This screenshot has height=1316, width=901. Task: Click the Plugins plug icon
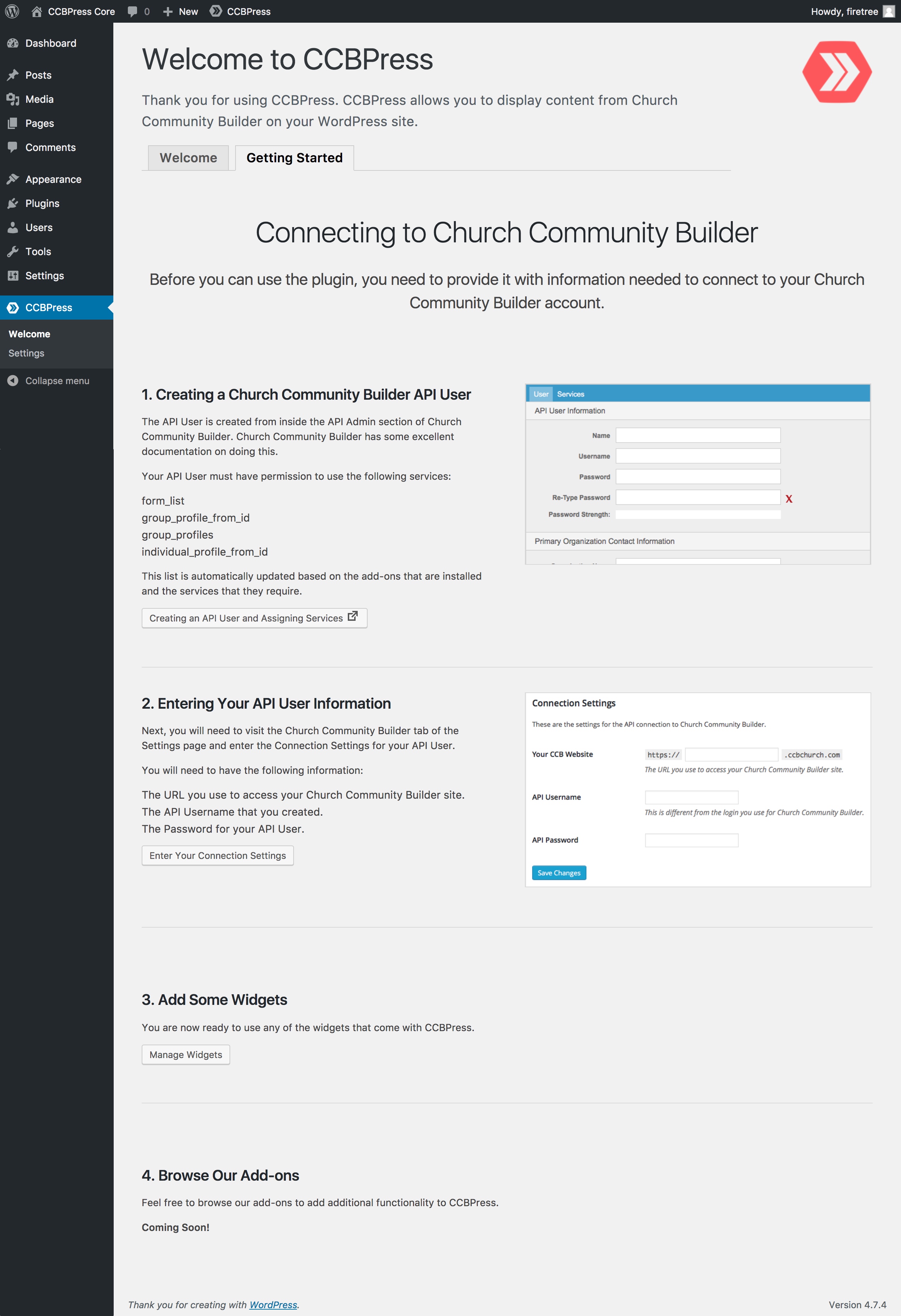[x=13, y=203]
